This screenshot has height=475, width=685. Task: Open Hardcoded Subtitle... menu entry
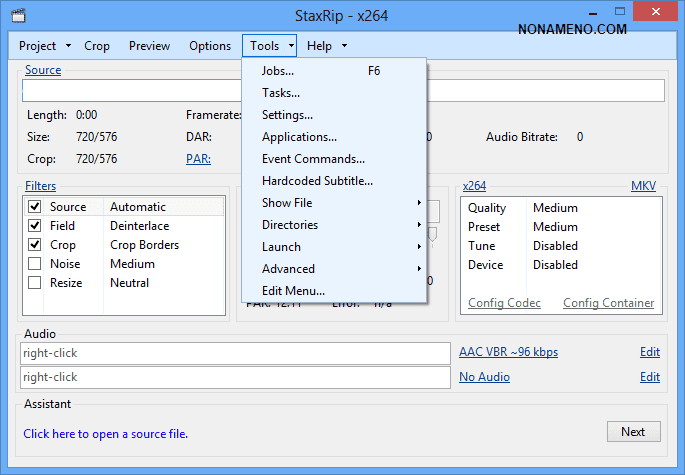point(317,181)
